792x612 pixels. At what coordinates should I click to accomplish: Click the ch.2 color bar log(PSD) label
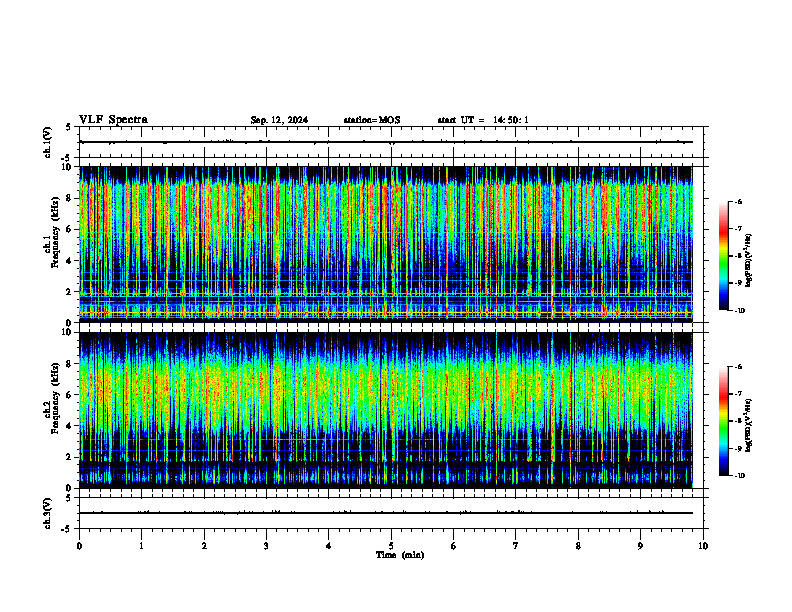(x=748, y=425)
